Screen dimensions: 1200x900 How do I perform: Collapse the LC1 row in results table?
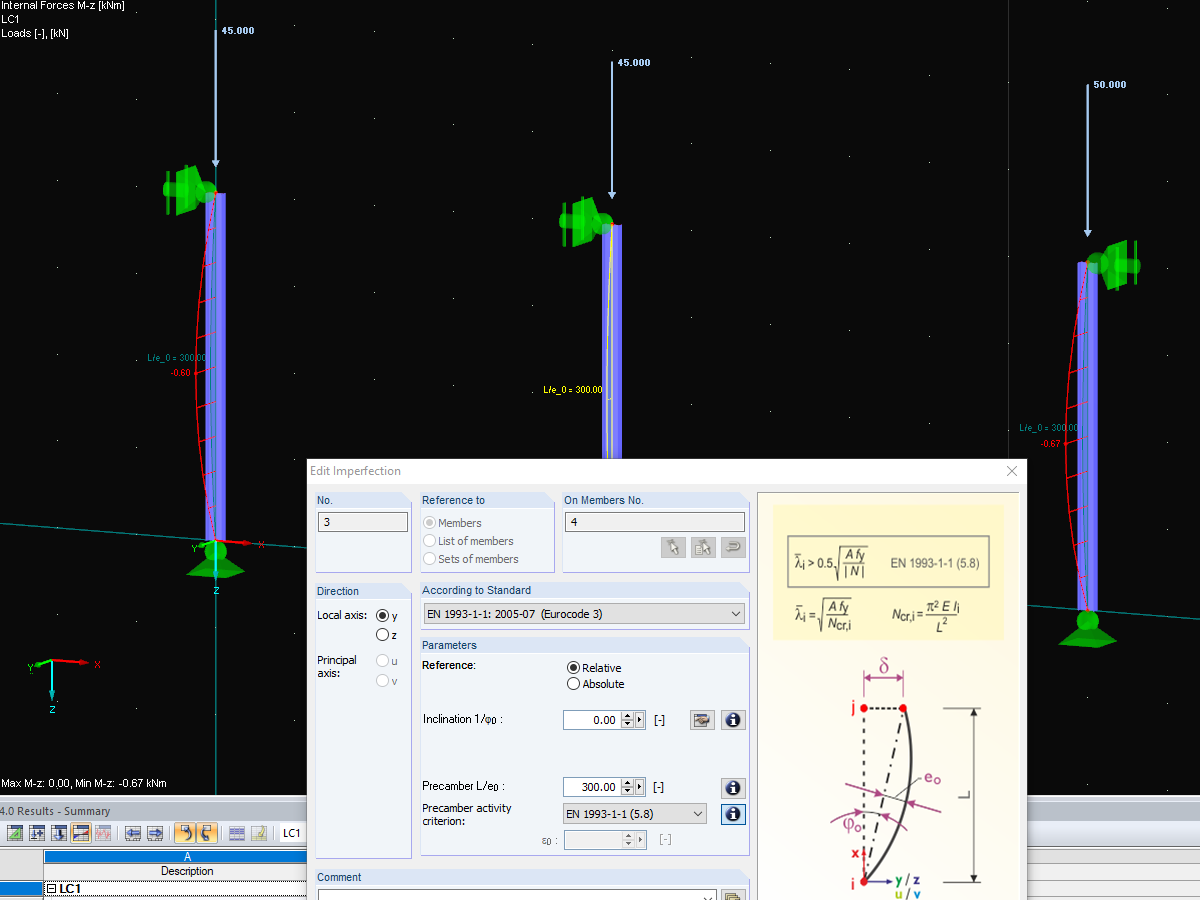[52, 889]
